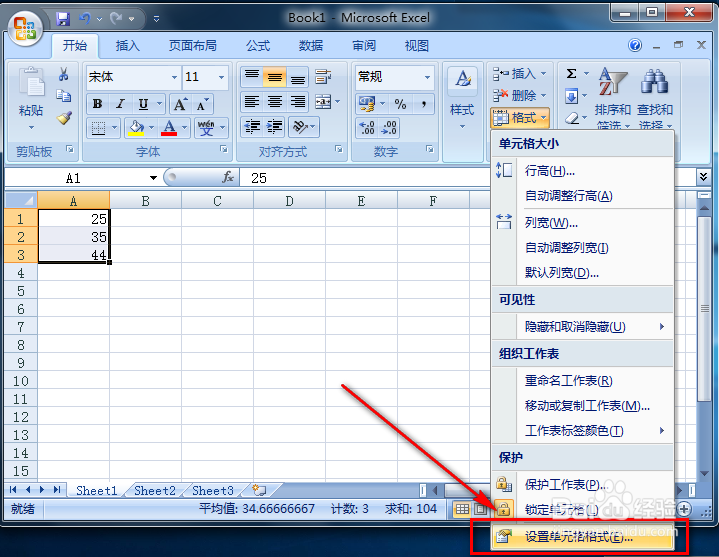Viewport: 719px width, 557px height.
Task: Click the 格式 button in ribbon
Action: pos(520,118)
